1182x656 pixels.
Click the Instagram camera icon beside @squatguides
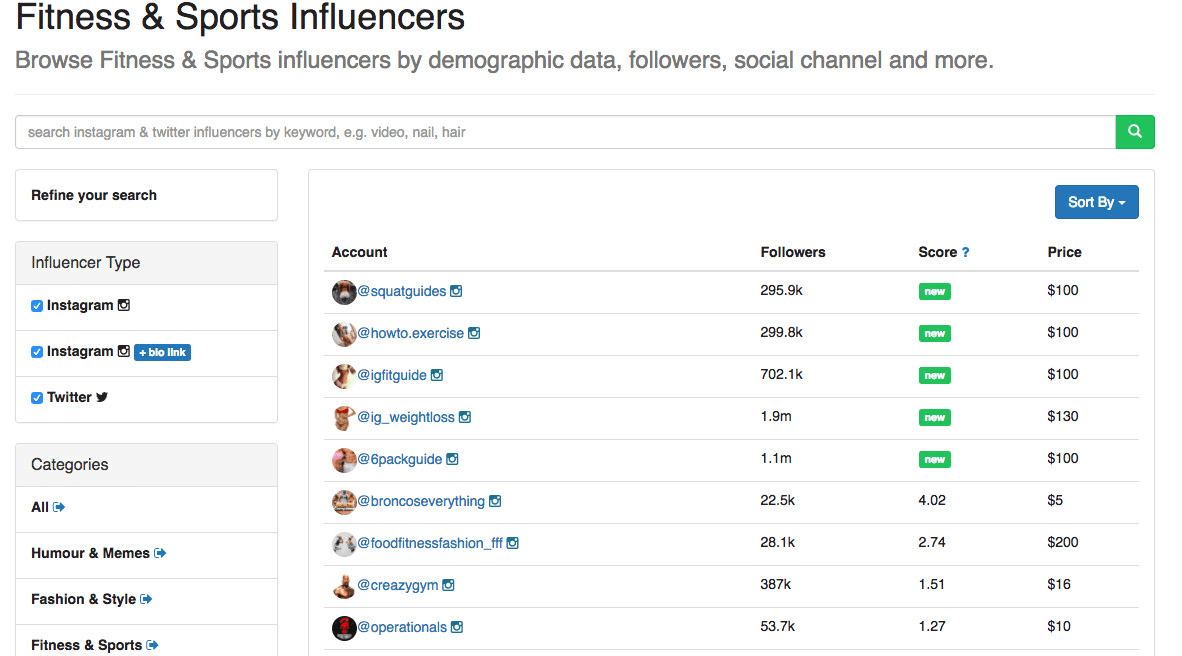tap(456, 291)
